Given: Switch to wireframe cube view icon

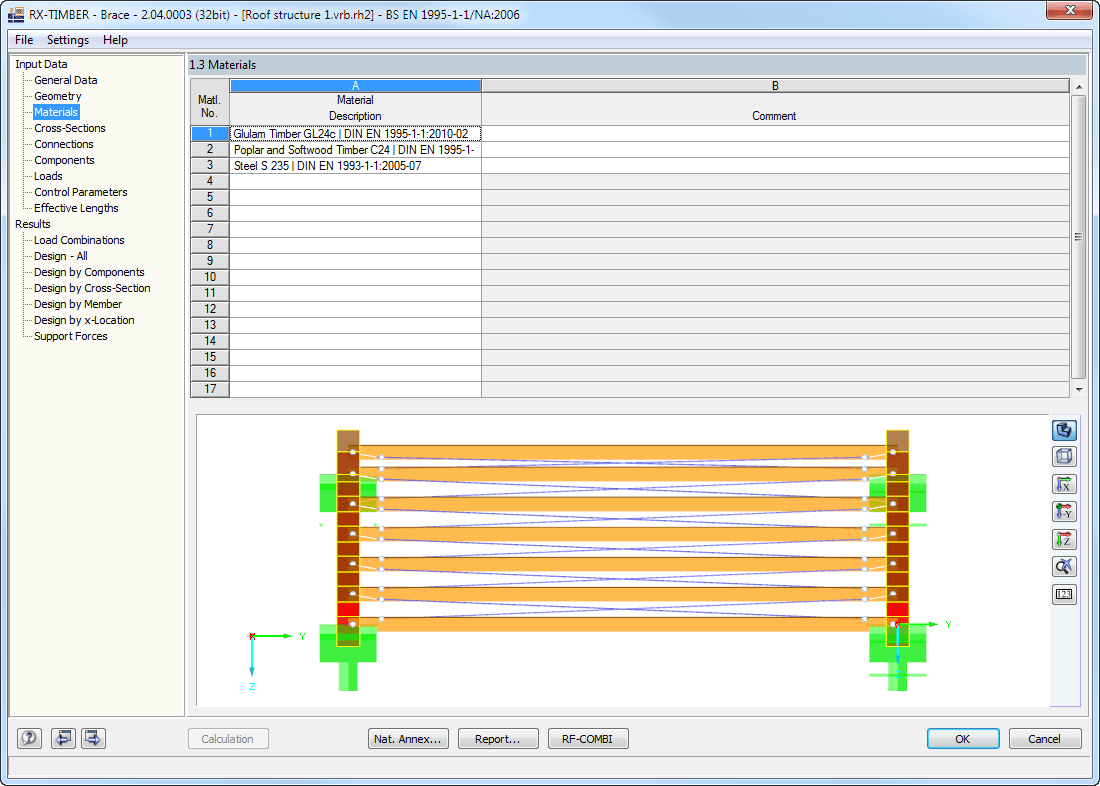Looking at the screenshot, I should pyautogui.click(x=1064, y=457).
